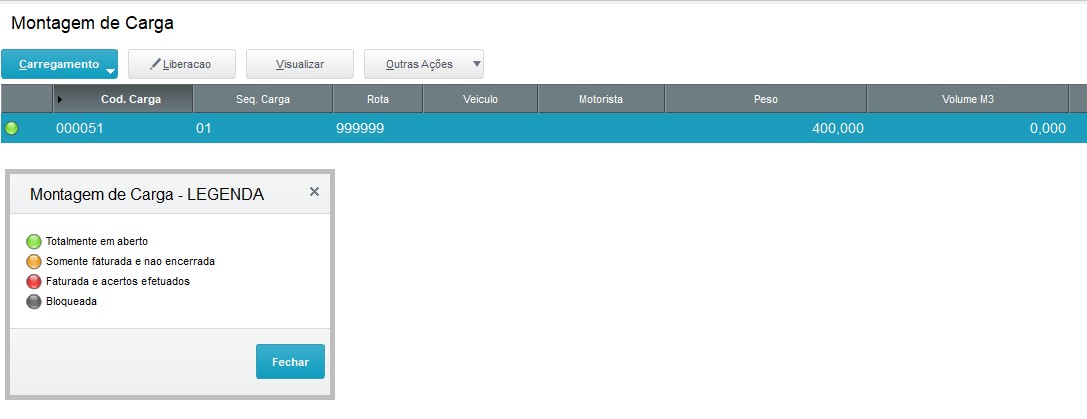
Task: Click red Faturada e acertos legend icon
Action: (34, 282)
